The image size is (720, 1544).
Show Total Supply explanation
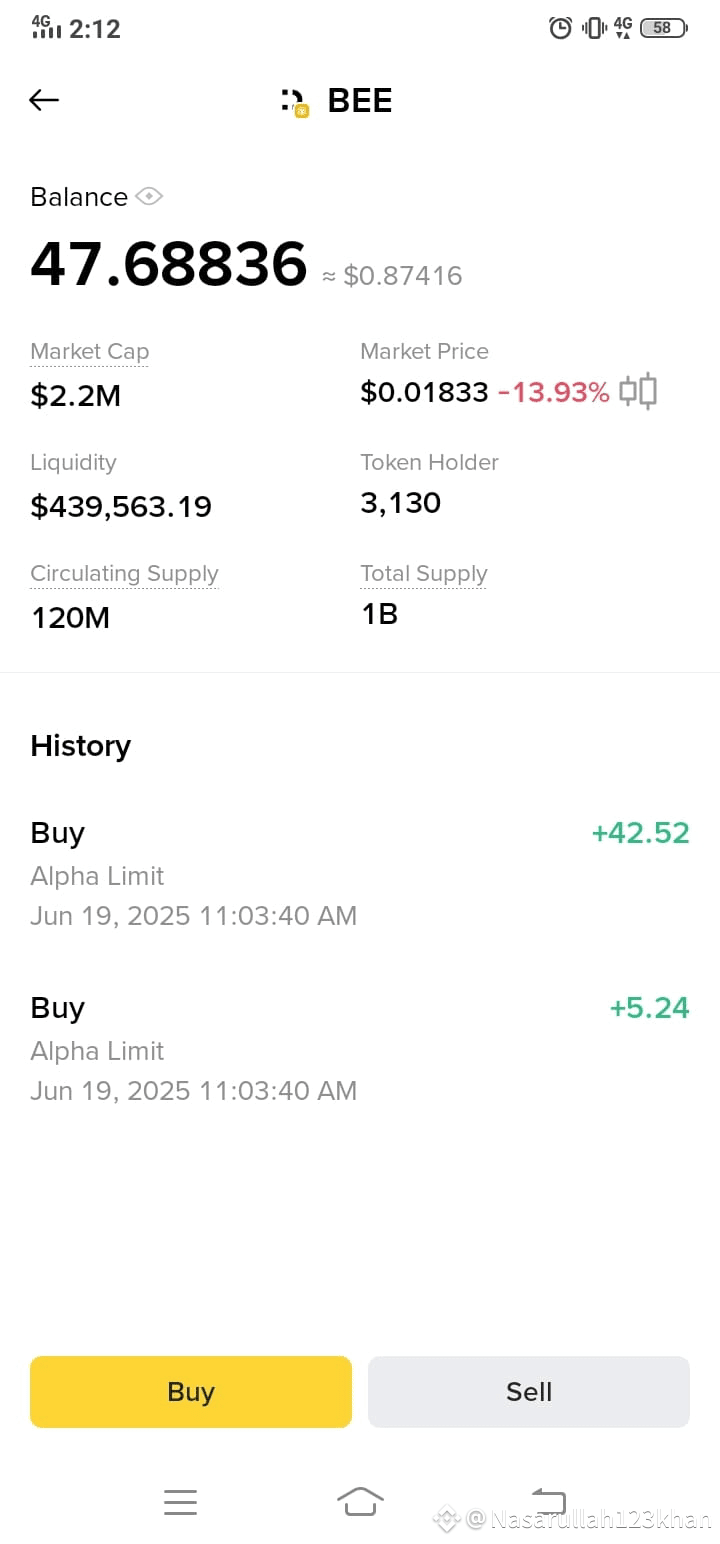pyautogui.click(x=424, y=574)
